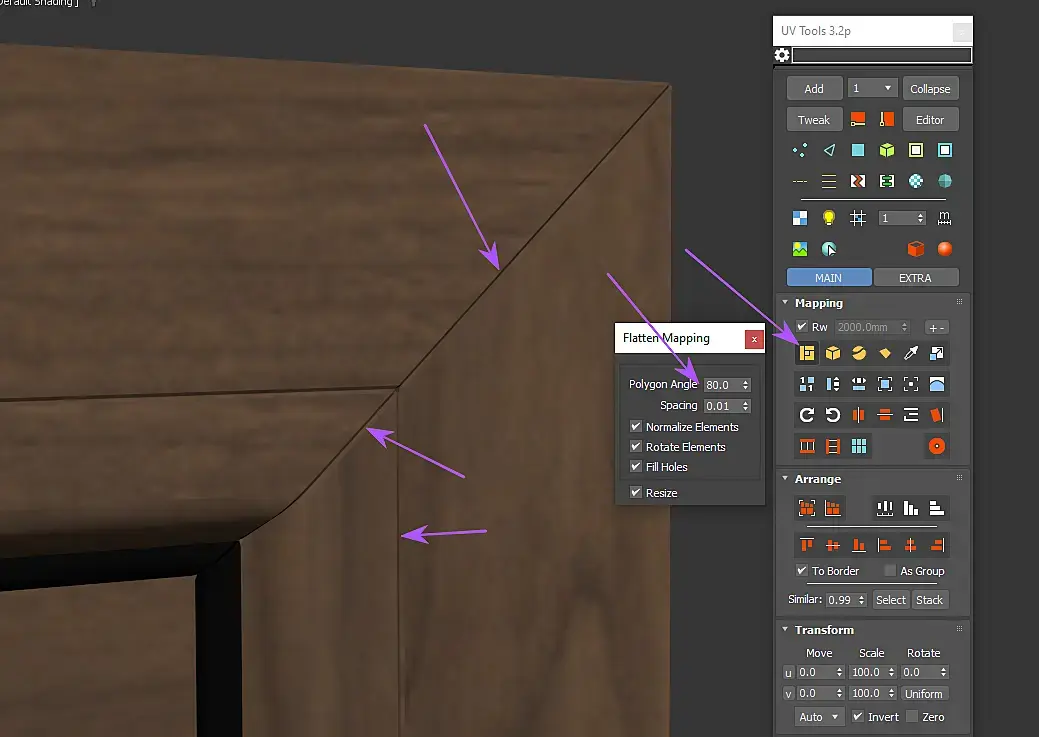Enable the Zero checkbox
Screen dimensions: 1039x737
point(912,716)
